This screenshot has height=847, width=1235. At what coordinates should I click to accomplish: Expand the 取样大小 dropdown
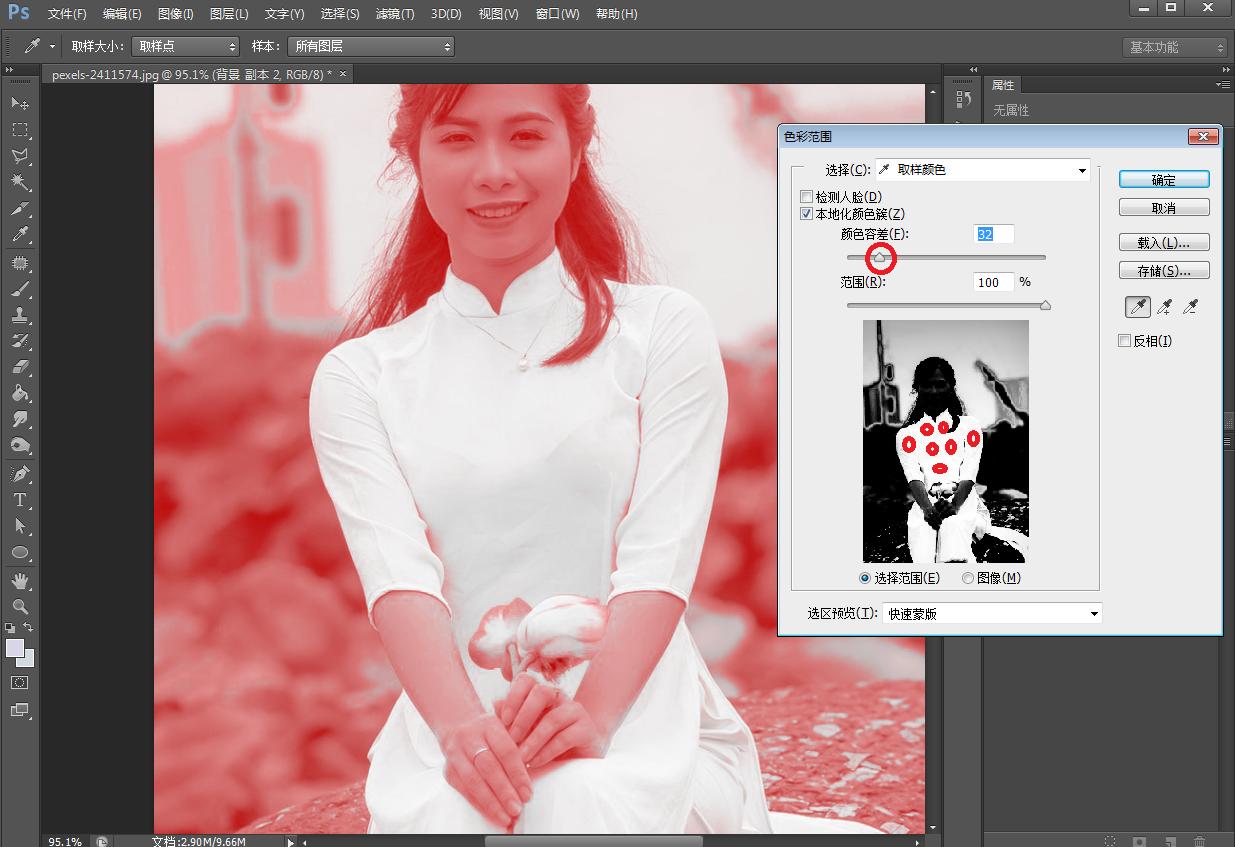point(186,47)
